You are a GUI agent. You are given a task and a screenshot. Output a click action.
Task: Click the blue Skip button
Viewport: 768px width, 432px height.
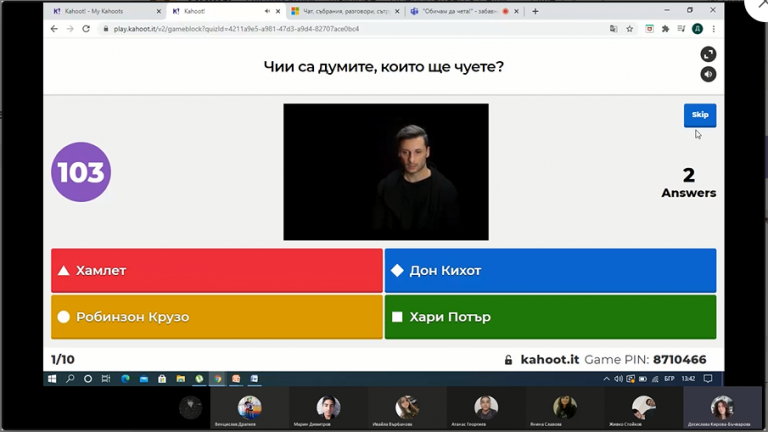700,115
